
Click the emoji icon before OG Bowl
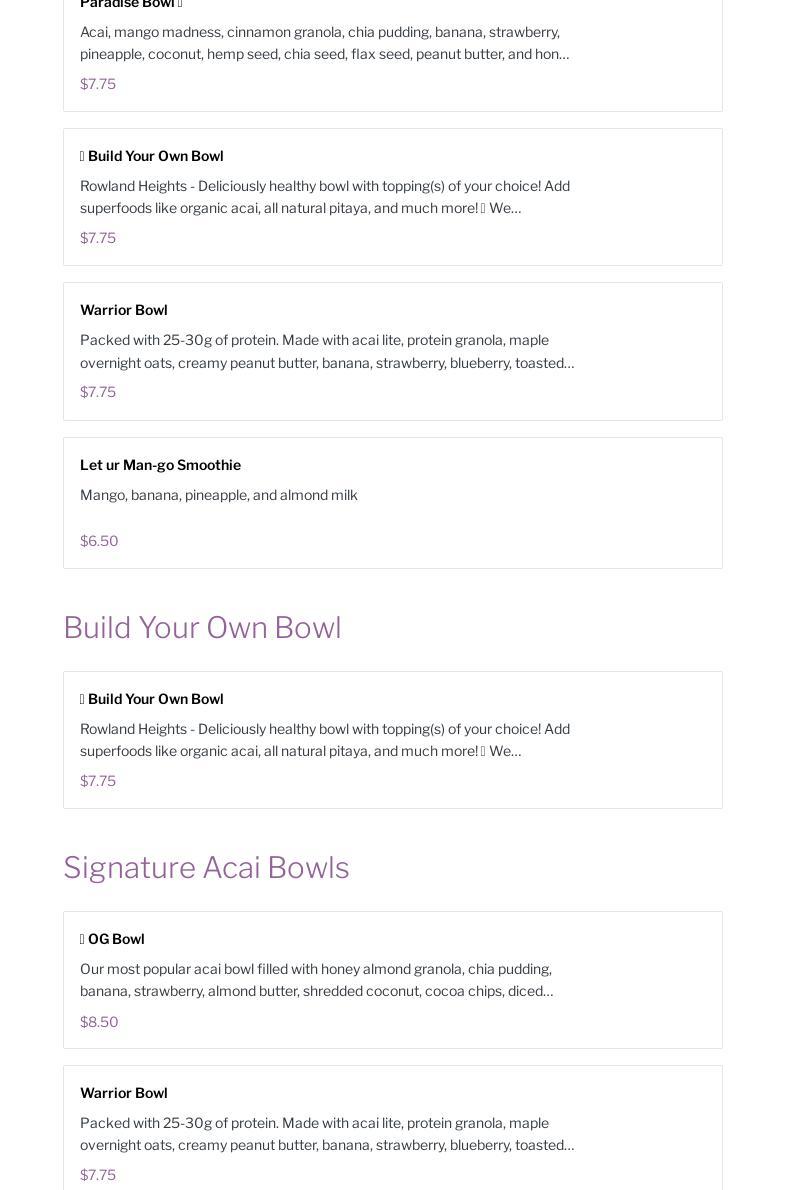click(82, 939)
